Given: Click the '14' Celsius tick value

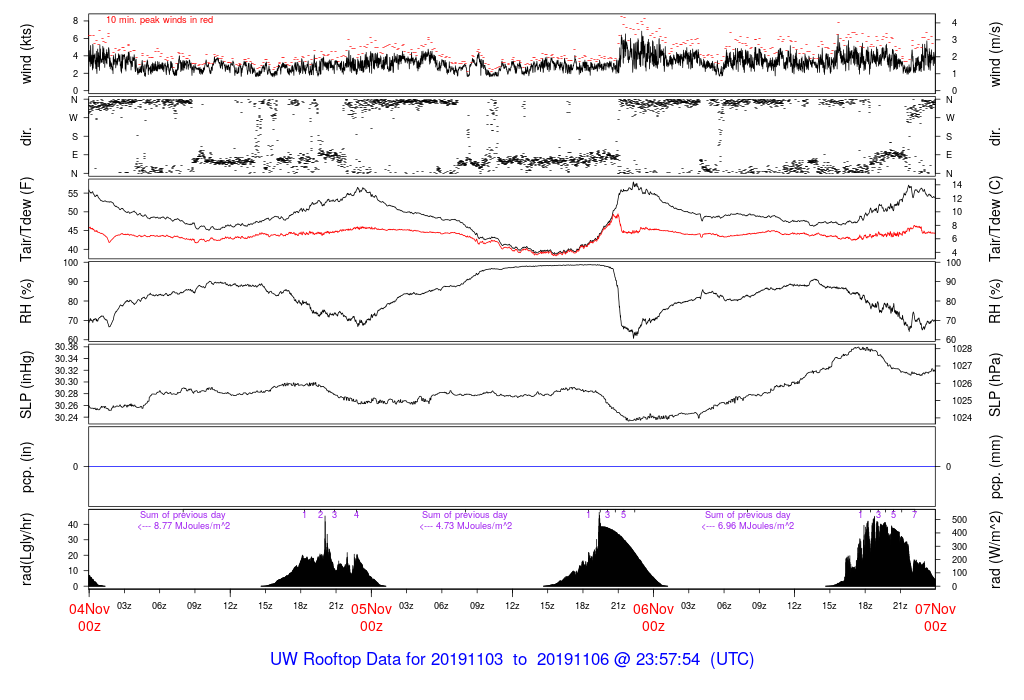Looking at the screenshot, I should click(957, 185).
